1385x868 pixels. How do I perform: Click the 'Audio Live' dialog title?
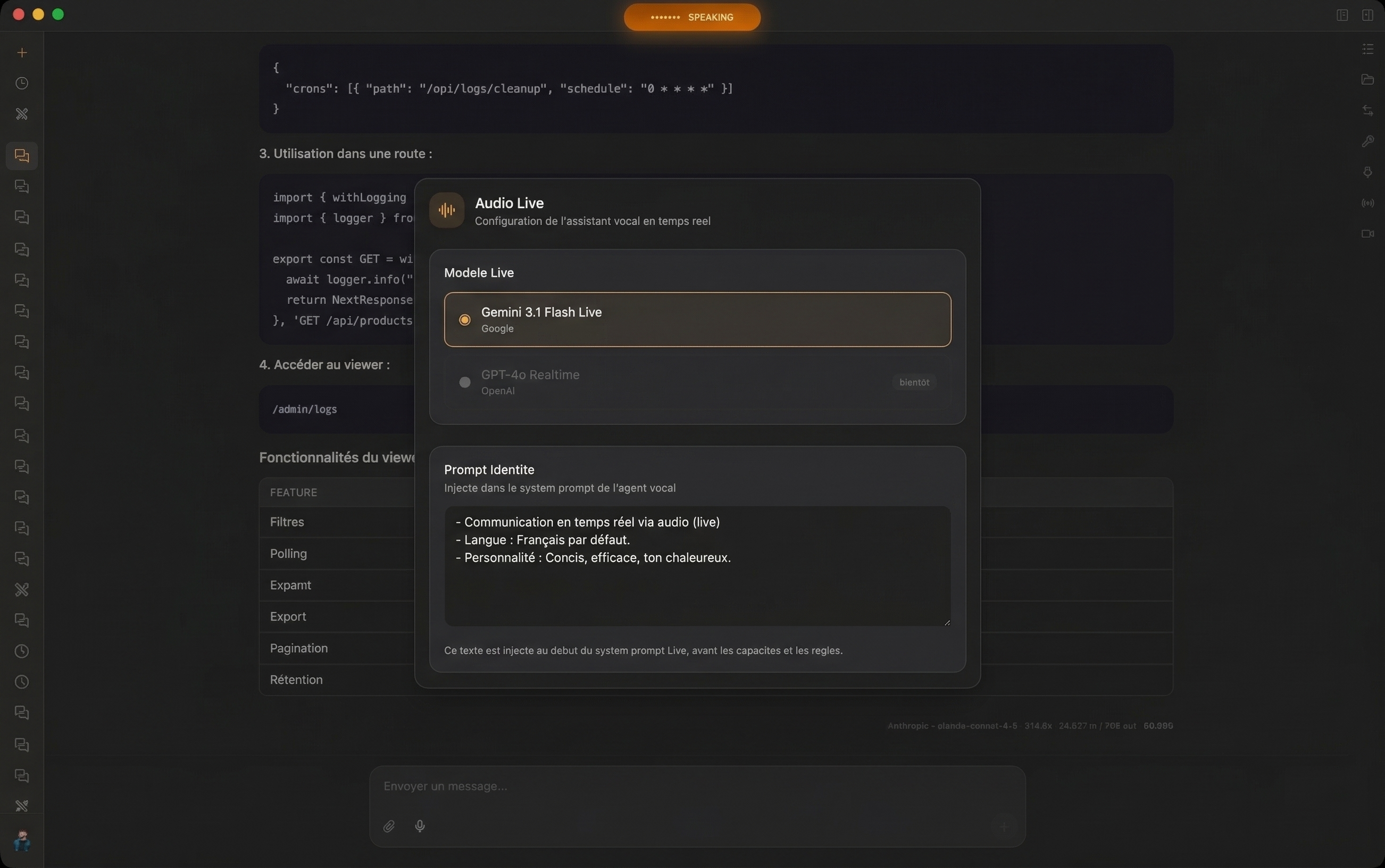(x=509, y=203)
